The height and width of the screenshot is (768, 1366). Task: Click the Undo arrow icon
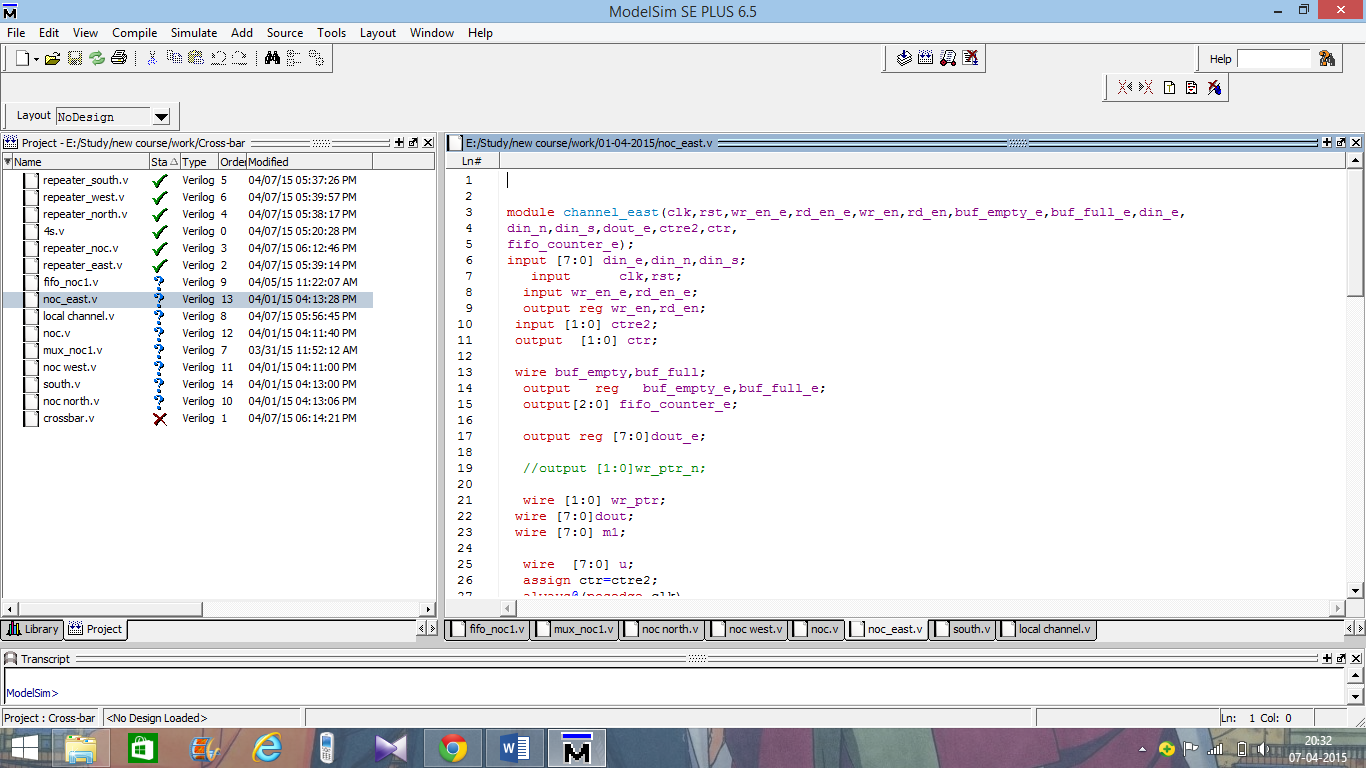click(x=217, y=59)
